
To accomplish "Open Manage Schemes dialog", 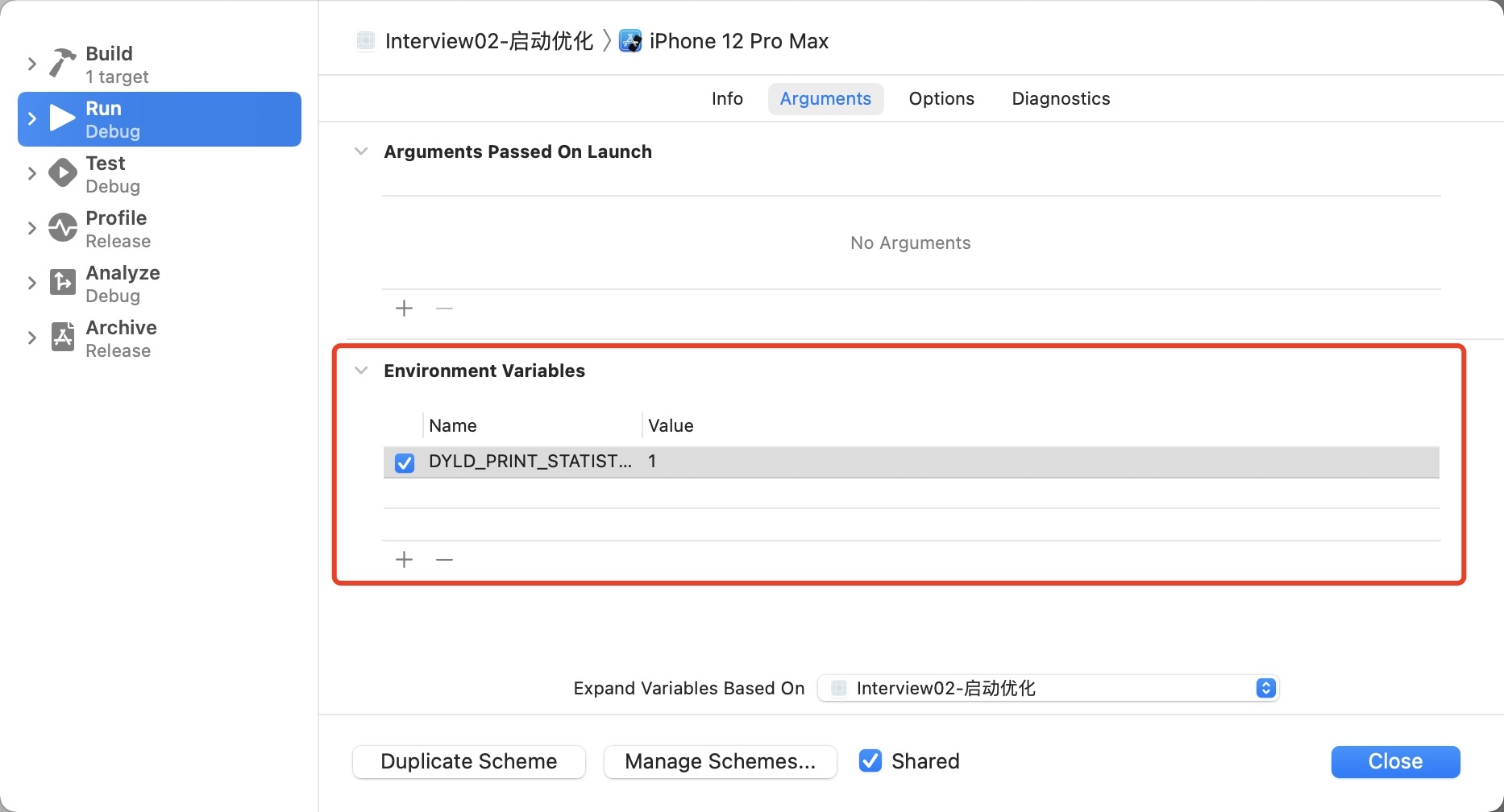I will coord(721,761).
